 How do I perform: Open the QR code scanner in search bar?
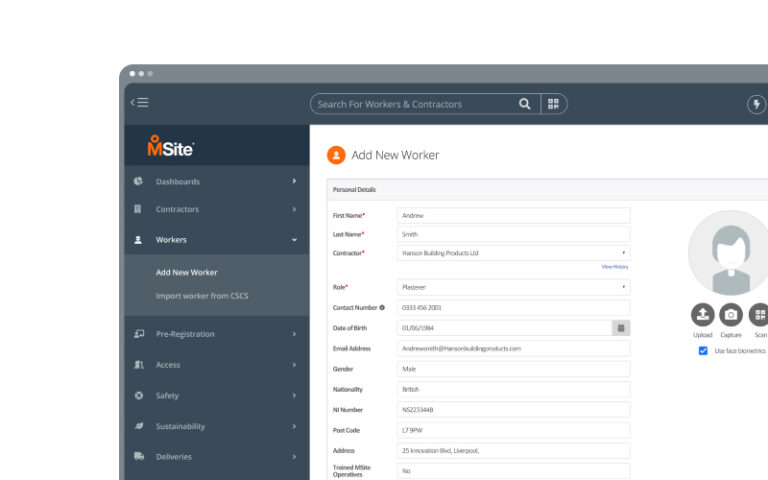553,104
